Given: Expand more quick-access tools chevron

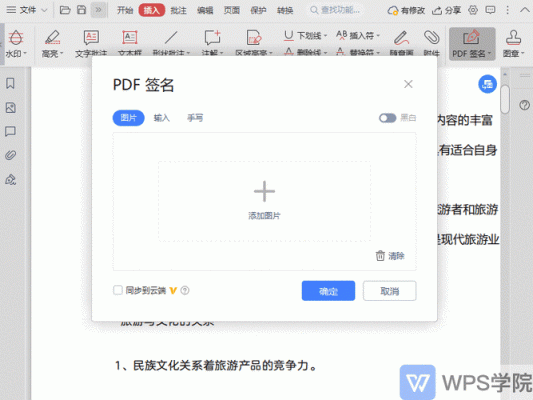Looking at the screenshot, I should pos(98,10).
